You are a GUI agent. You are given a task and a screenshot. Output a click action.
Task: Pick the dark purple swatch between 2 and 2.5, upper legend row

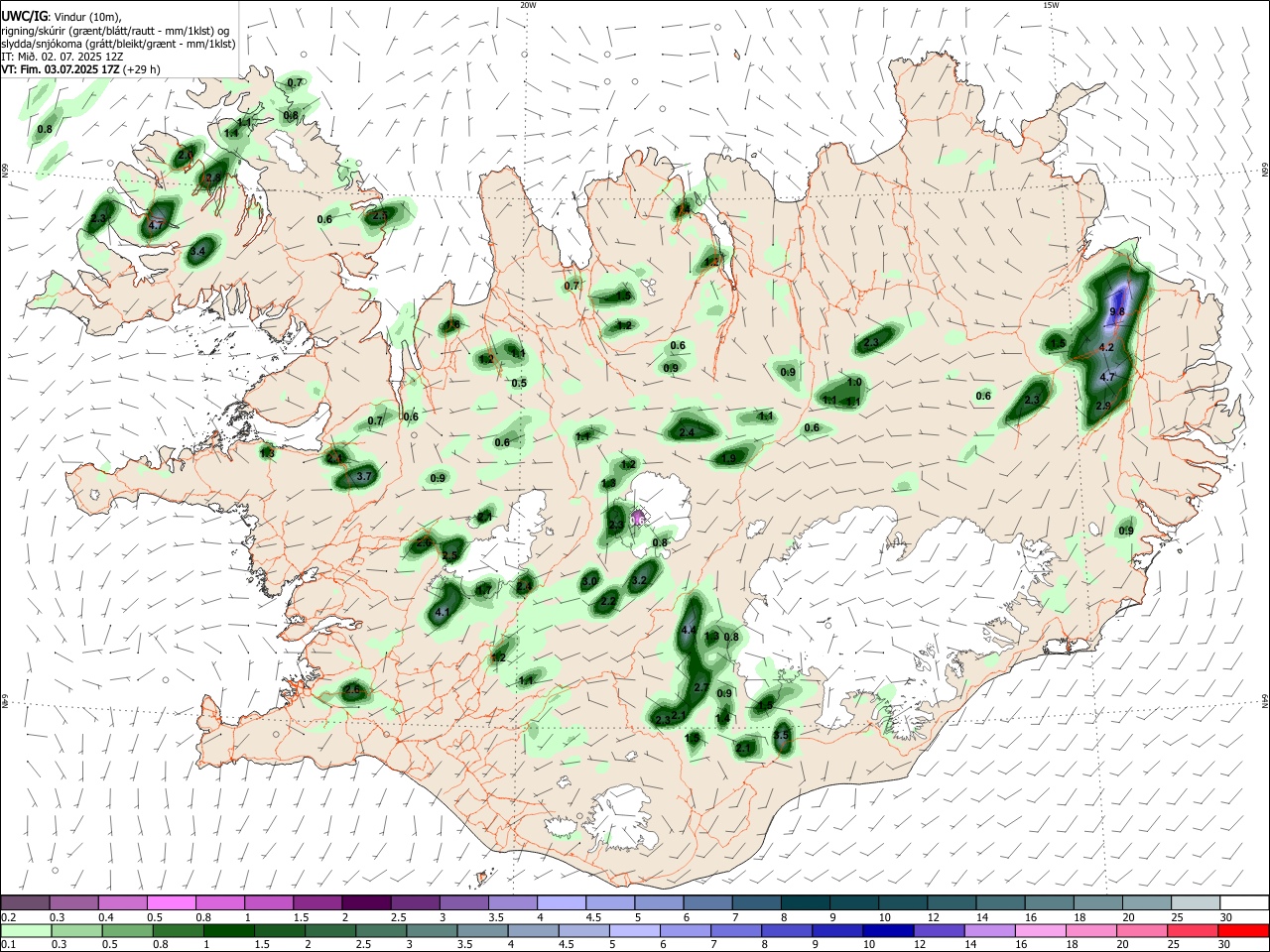click(365, 903)
